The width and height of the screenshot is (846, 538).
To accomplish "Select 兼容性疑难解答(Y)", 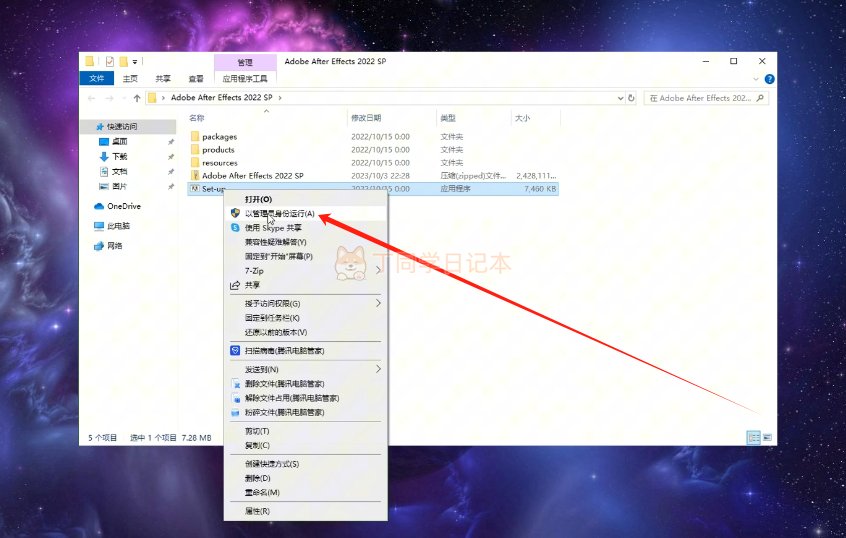I will [x=306, y=242].
